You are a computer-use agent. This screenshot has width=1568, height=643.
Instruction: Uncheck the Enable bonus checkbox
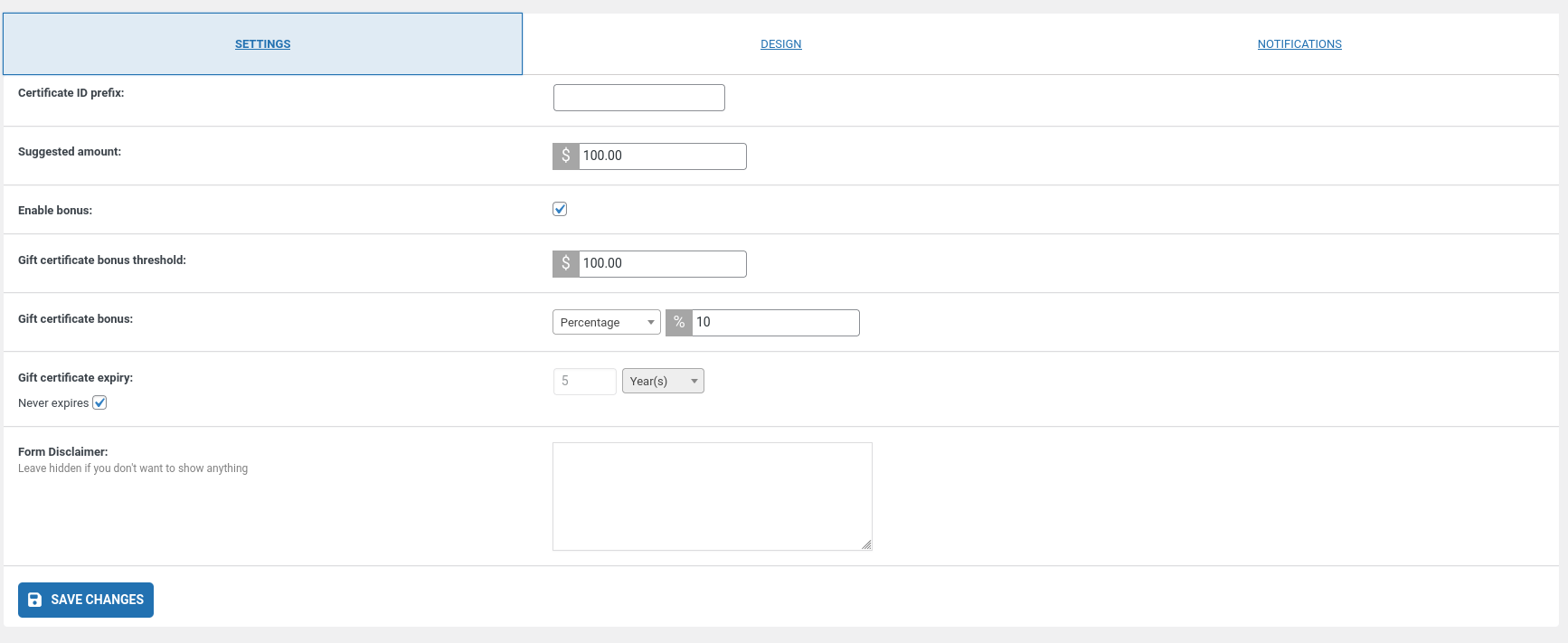pos(560,209)
